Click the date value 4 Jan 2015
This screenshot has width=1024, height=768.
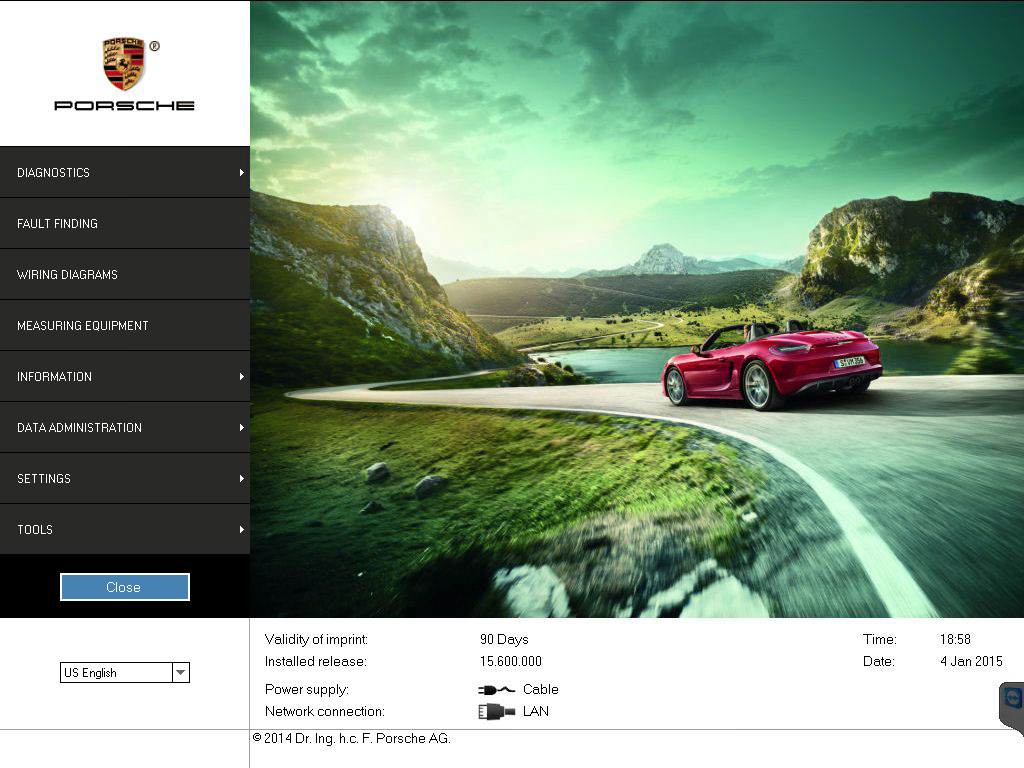971,661
